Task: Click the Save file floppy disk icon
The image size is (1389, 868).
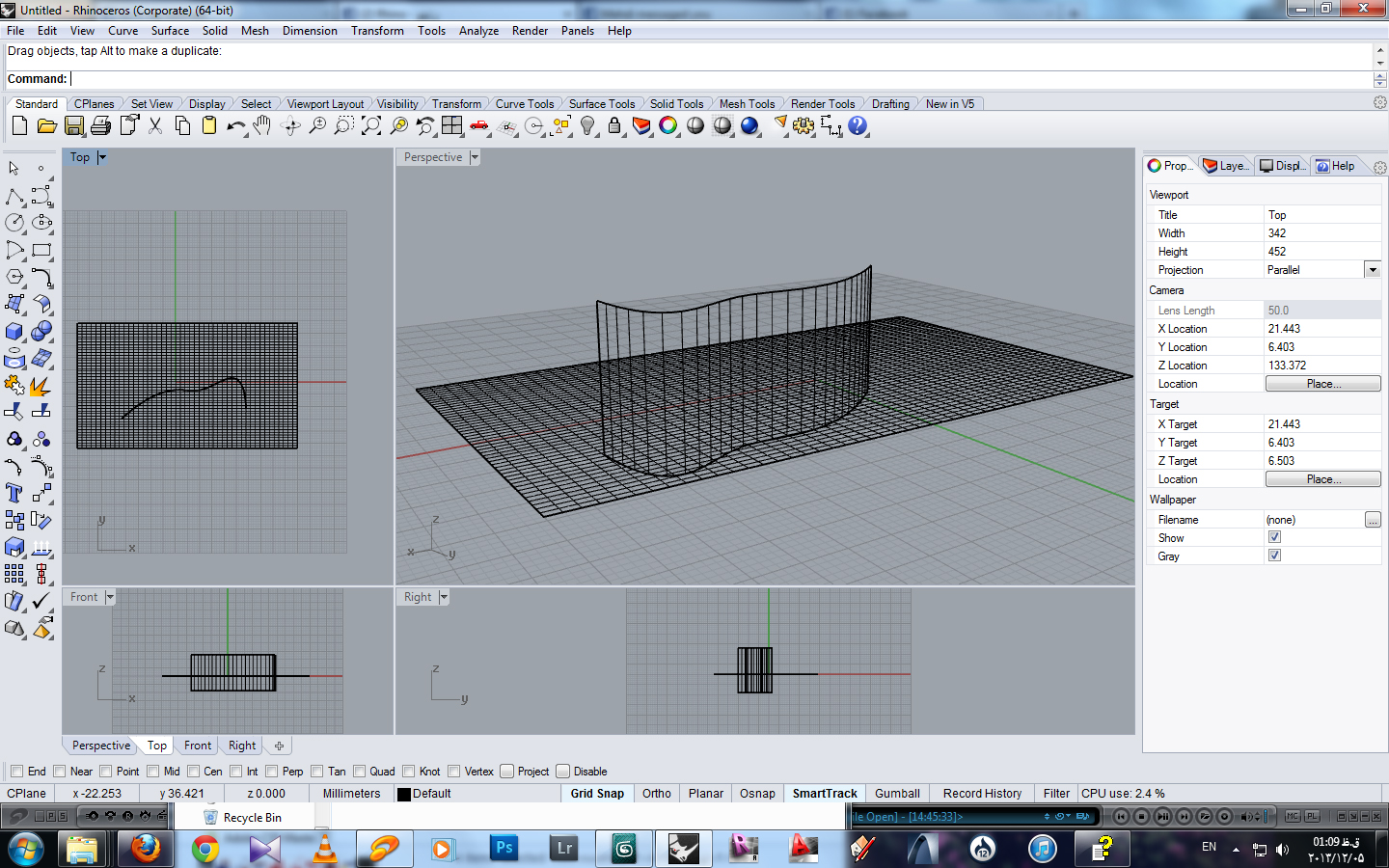Action: (x=74, y=125)
